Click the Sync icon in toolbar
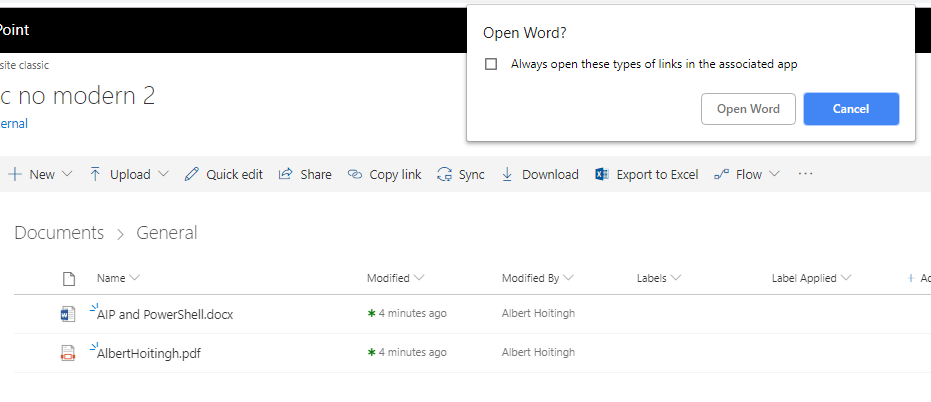Screen dimensions: 931x402 [444, 174]
